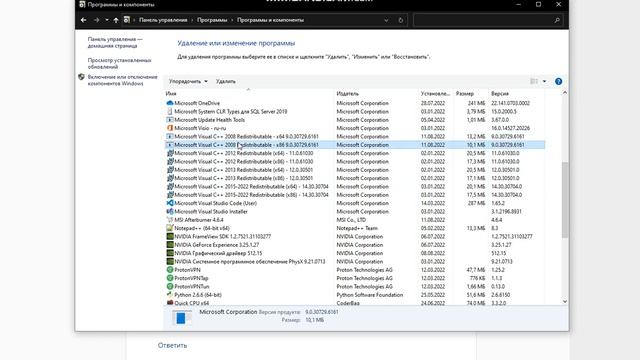Click the scrollbar up arrow

[x=565, y=93]
